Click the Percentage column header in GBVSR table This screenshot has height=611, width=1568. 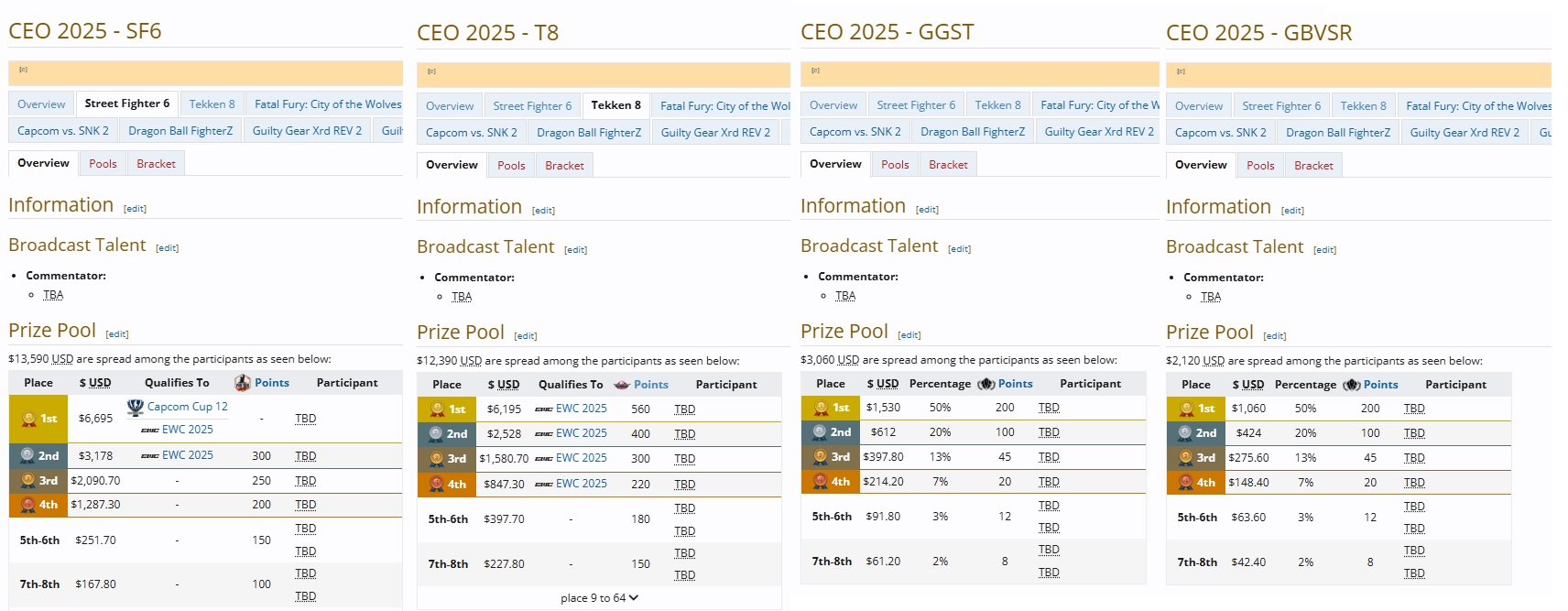1305,385
